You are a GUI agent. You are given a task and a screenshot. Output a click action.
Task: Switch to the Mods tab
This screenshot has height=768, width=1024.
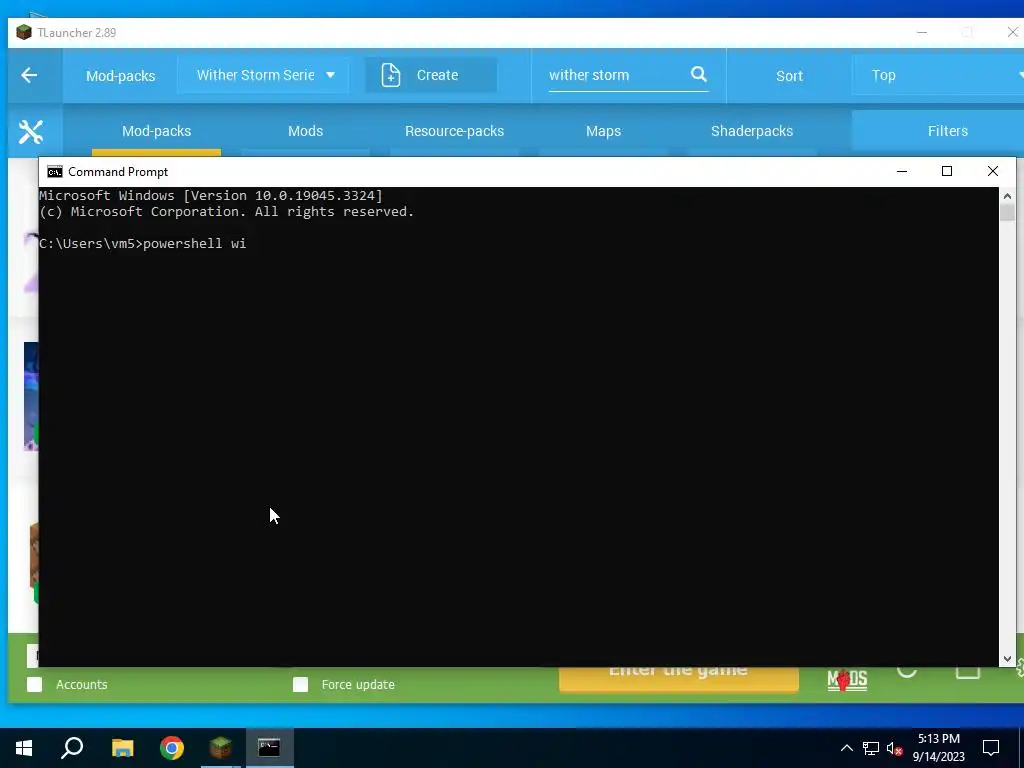pyautogui.click(x=306, y=131)
